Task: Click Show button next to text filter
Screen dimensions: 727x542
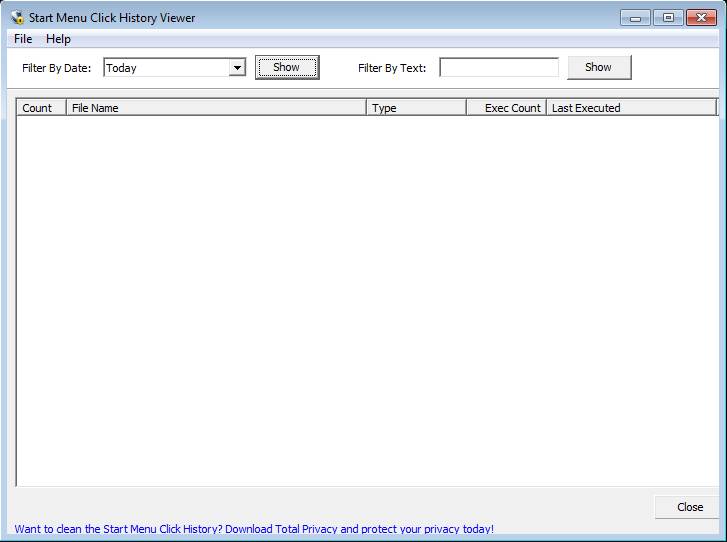Action: (599, 68)
